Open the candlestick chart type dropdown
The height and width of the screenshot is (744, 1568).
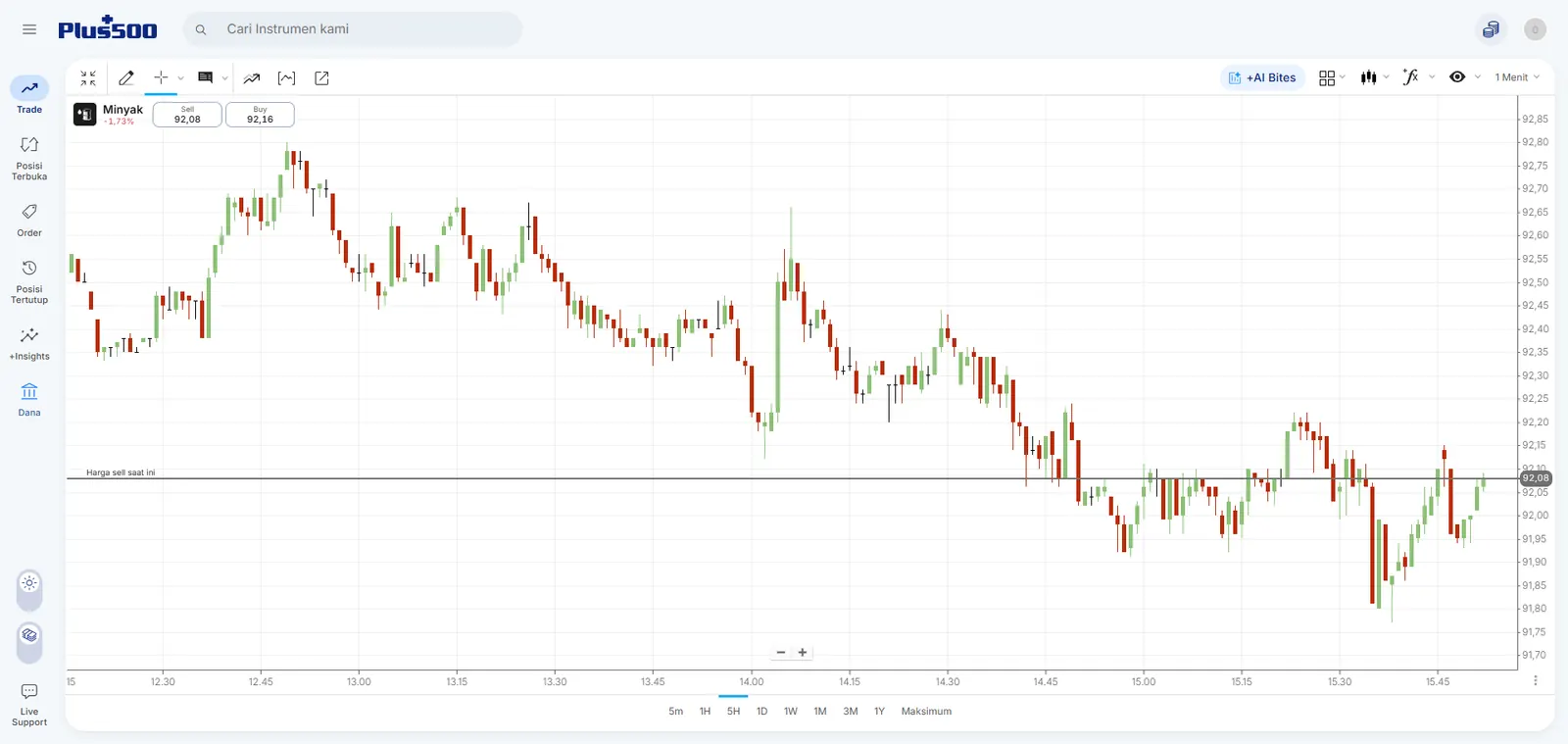[1375, 77]
